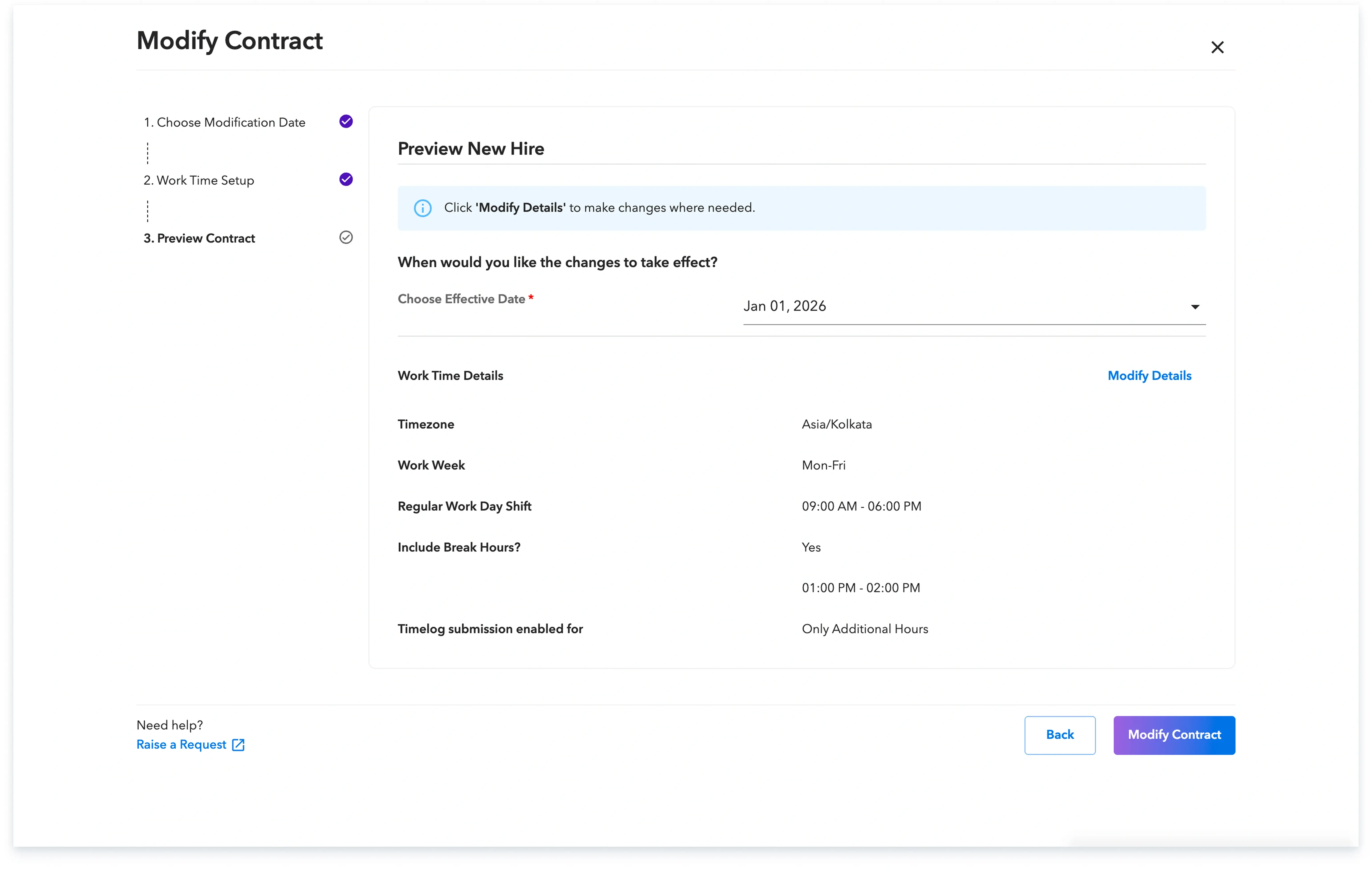This screenshot has width=1372, height=869.
Task: Click checkmark beside Choose Modification Date
Action: (x=346, y=121)
